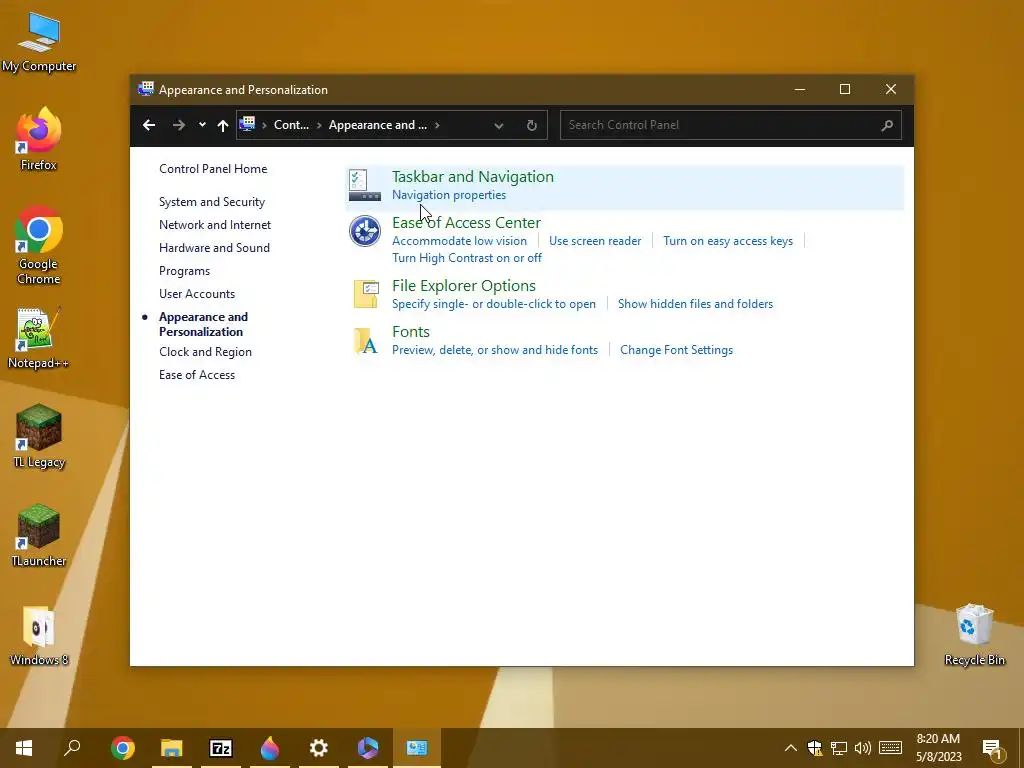
Task: Click Specify single- or double-click to open
Action: 494,304
